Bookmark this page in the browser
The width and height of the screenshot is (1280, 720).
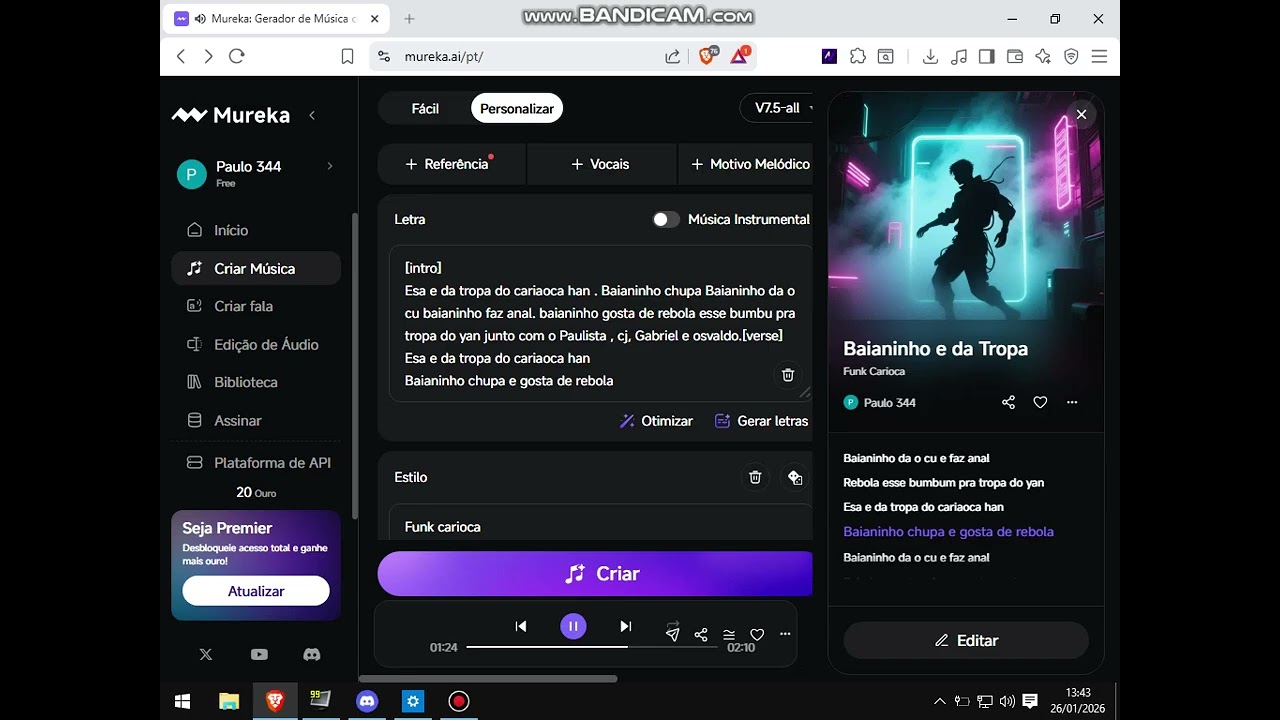347,56
